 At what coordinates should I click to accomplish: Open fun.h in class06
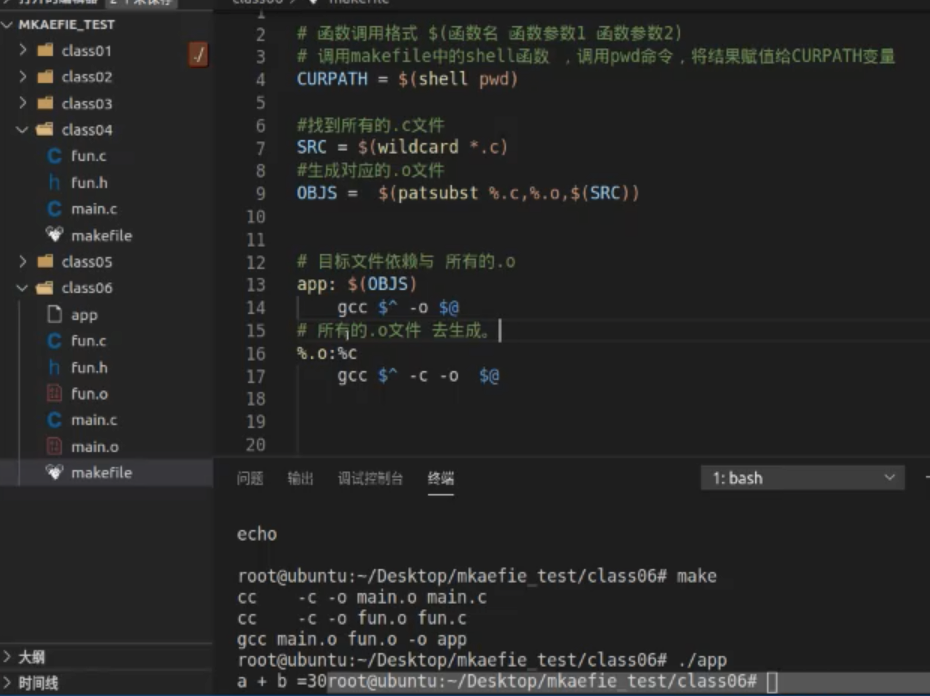[90, 367]
